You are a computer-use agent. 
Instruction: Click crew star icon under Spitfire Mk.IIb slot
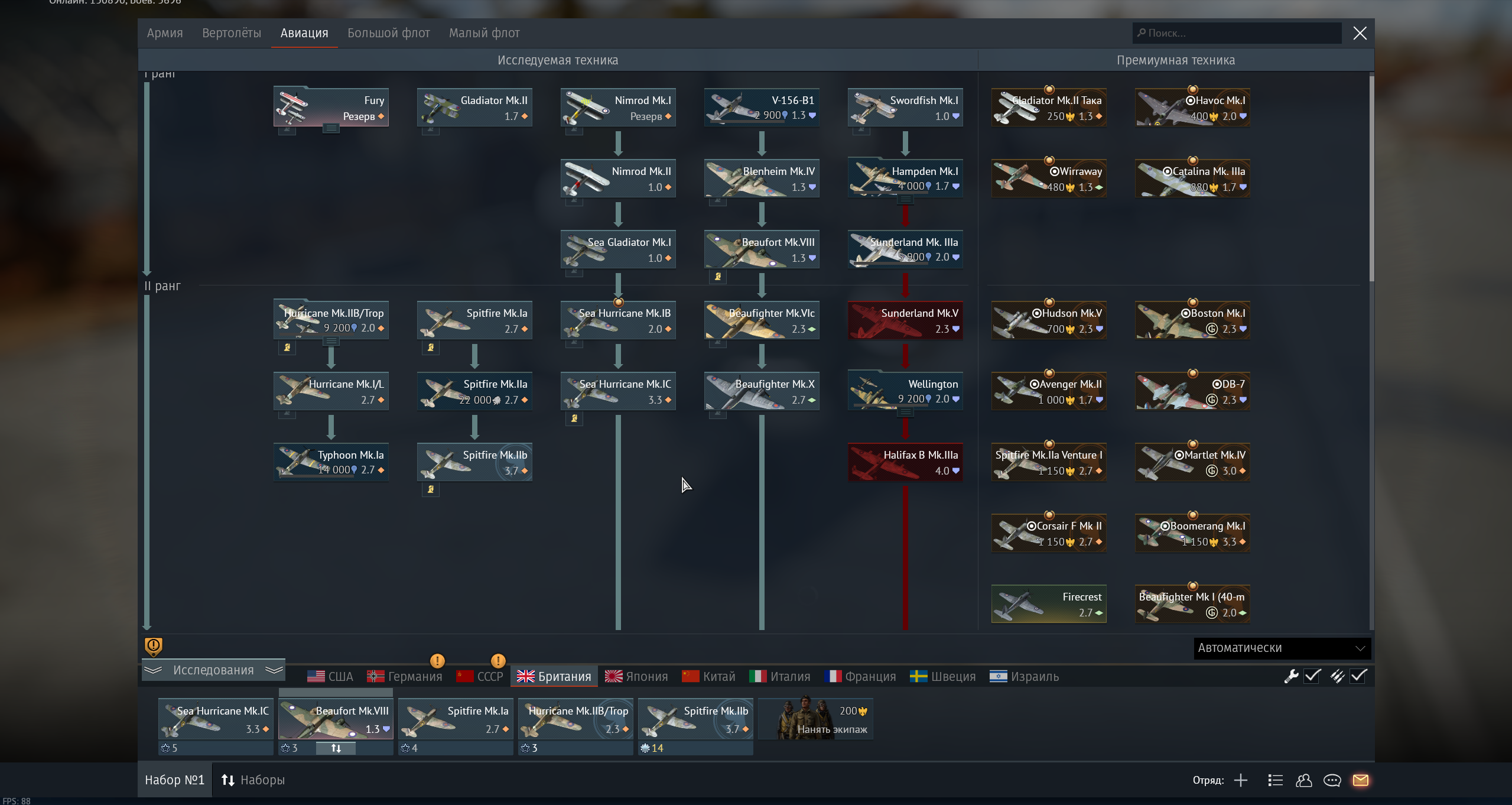tap(645, 748)
